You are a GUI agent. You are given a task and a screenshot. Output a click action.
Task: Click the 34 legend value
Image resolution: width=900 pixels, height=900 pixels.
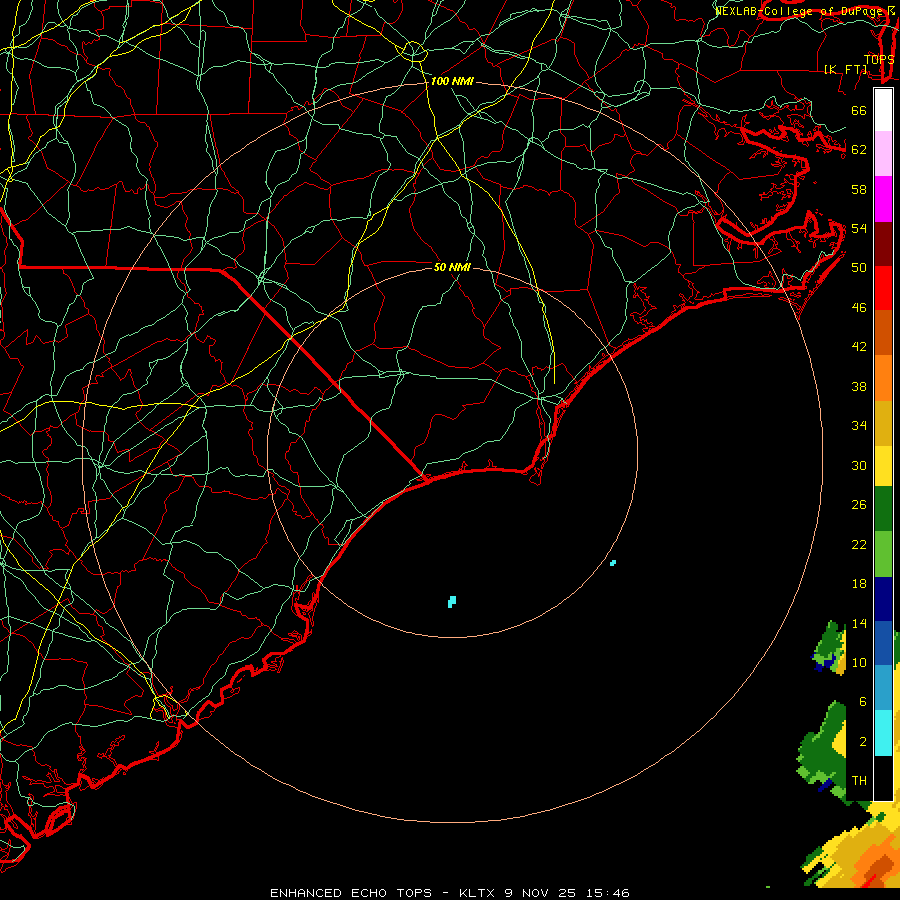point(859,426)
